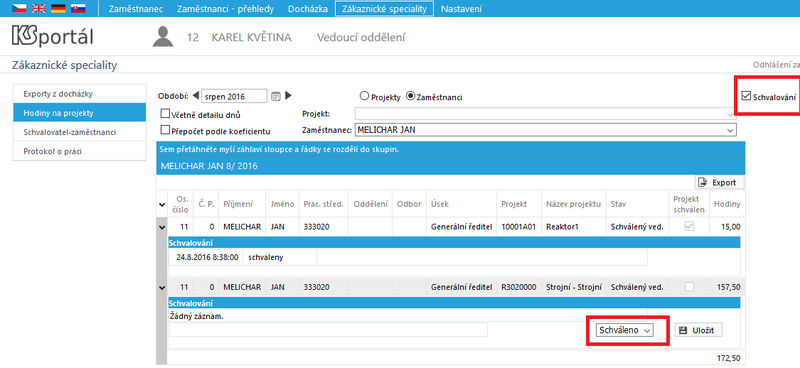Open the Zaměstnanec menu
Screen dimensions: 800x368
tap(136, 9)
